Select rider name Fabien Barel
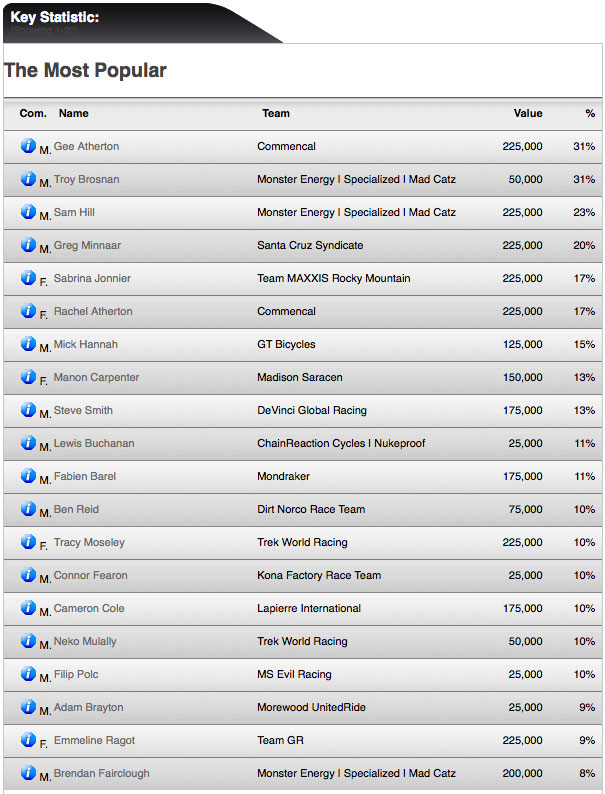The height and width of the screenshot is (794, 605). [x=85, y=476]
